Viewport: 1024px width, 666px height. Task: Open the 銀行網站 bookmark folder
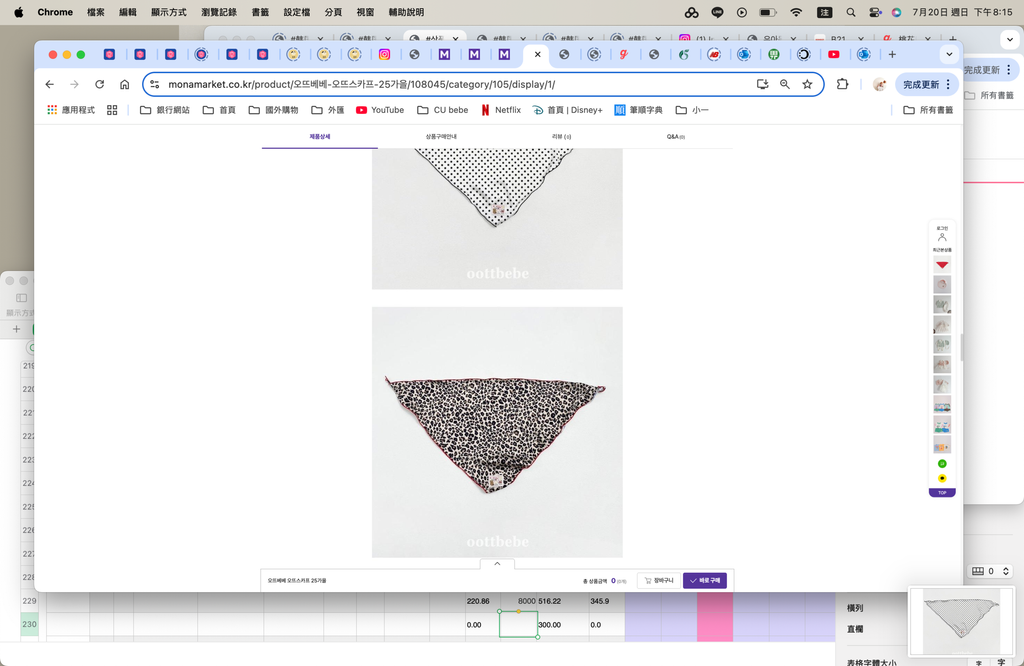pos(165,110)
